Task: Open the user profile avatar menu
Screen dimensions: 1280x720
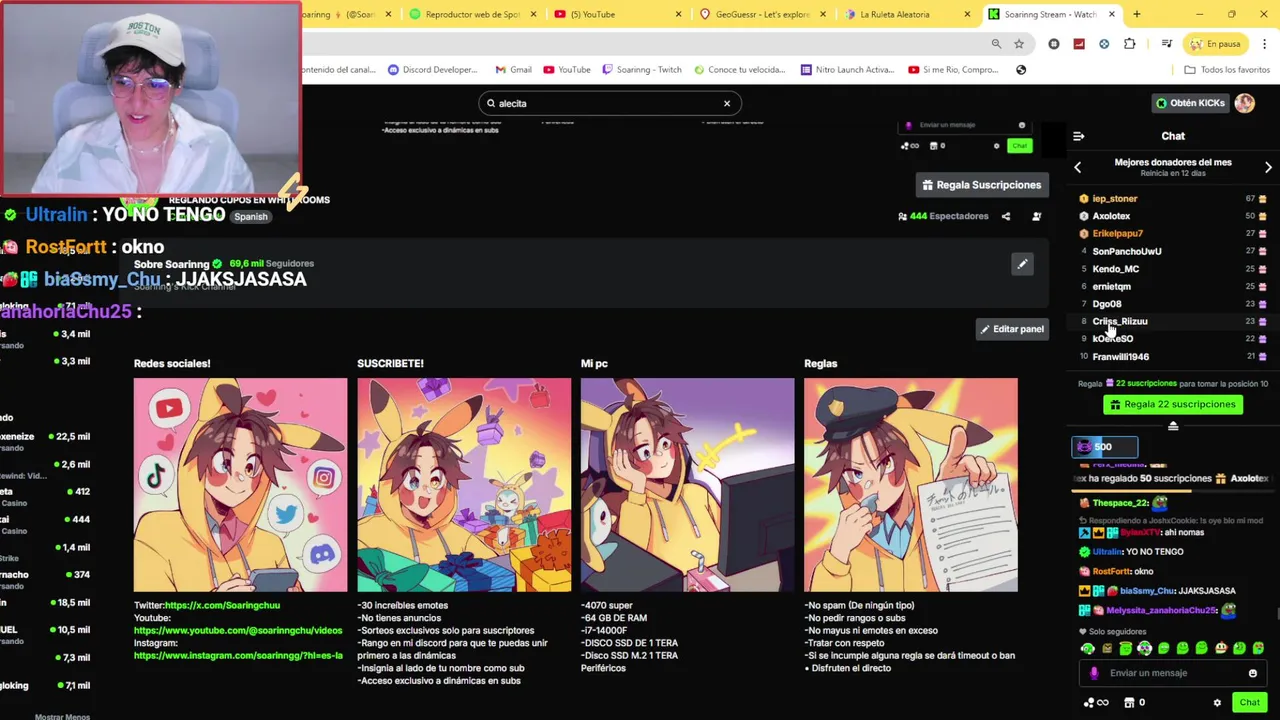Action: point(1245,103)
